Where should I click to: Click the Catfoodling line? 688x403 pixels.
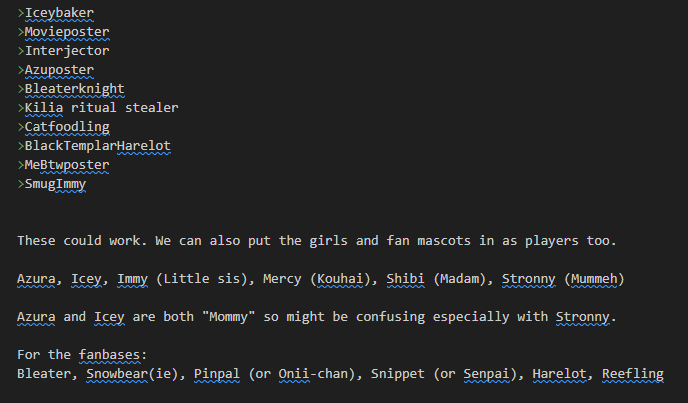[x=67, y=127]
